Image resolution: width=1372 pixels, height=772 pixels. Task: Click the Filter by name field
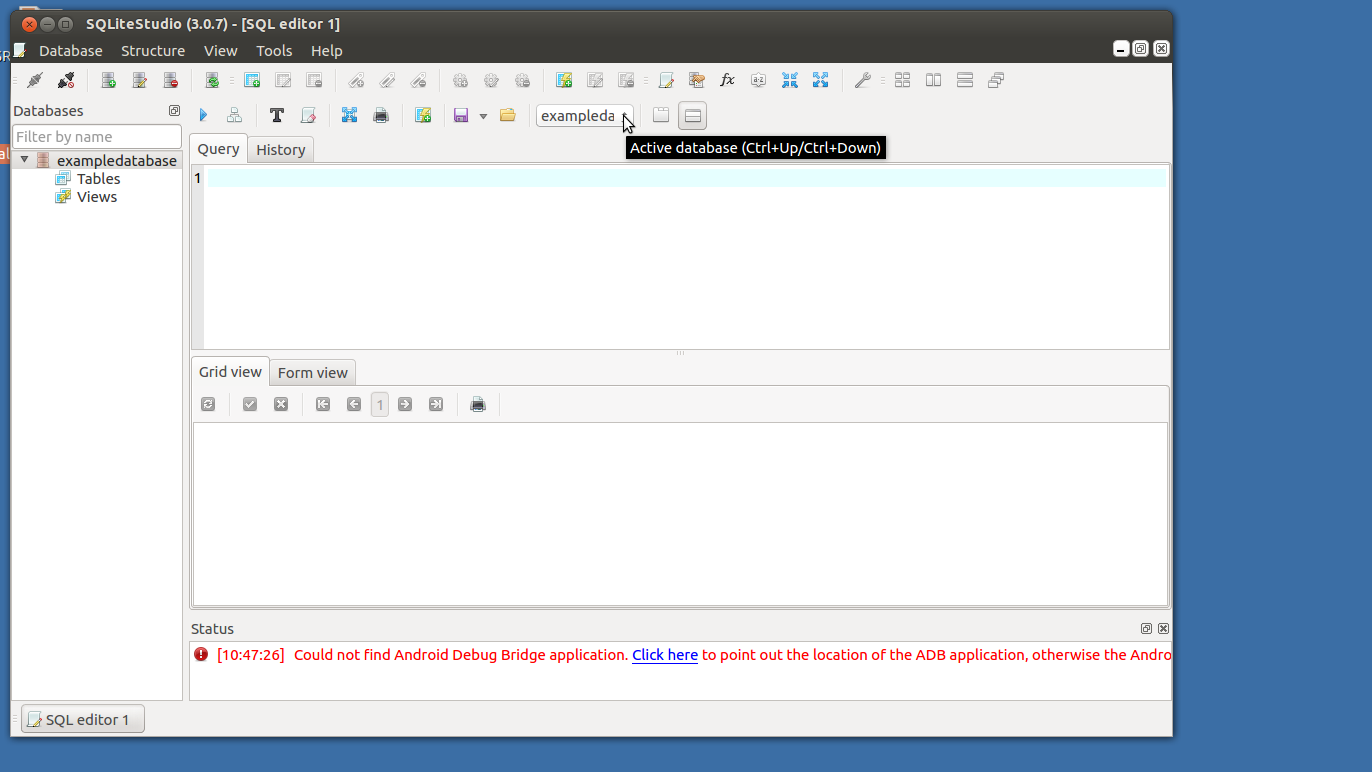click(x=97, y=136)
